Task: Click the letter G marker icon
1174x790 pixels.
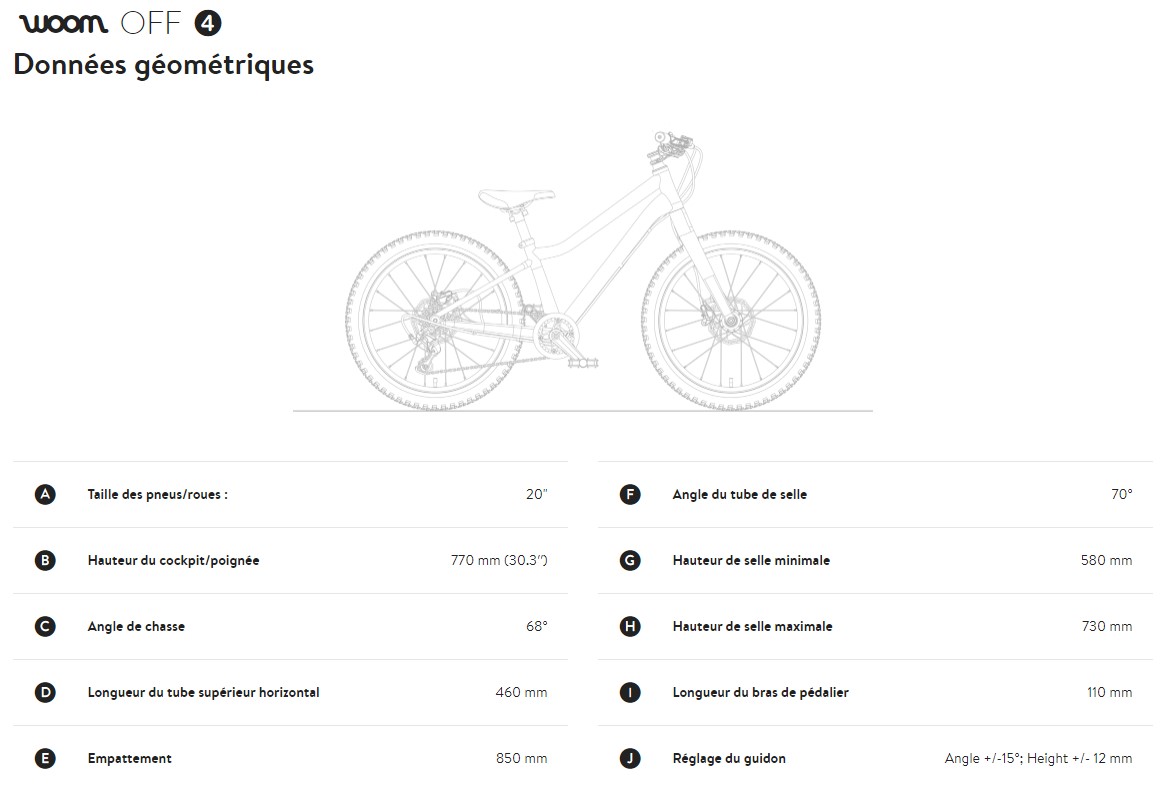Action: 630,560
